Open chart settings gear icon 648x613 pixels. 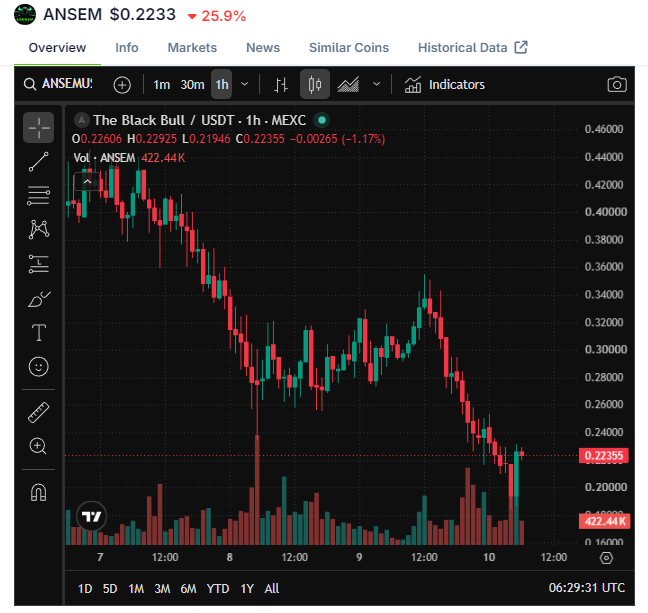point(606,558)
